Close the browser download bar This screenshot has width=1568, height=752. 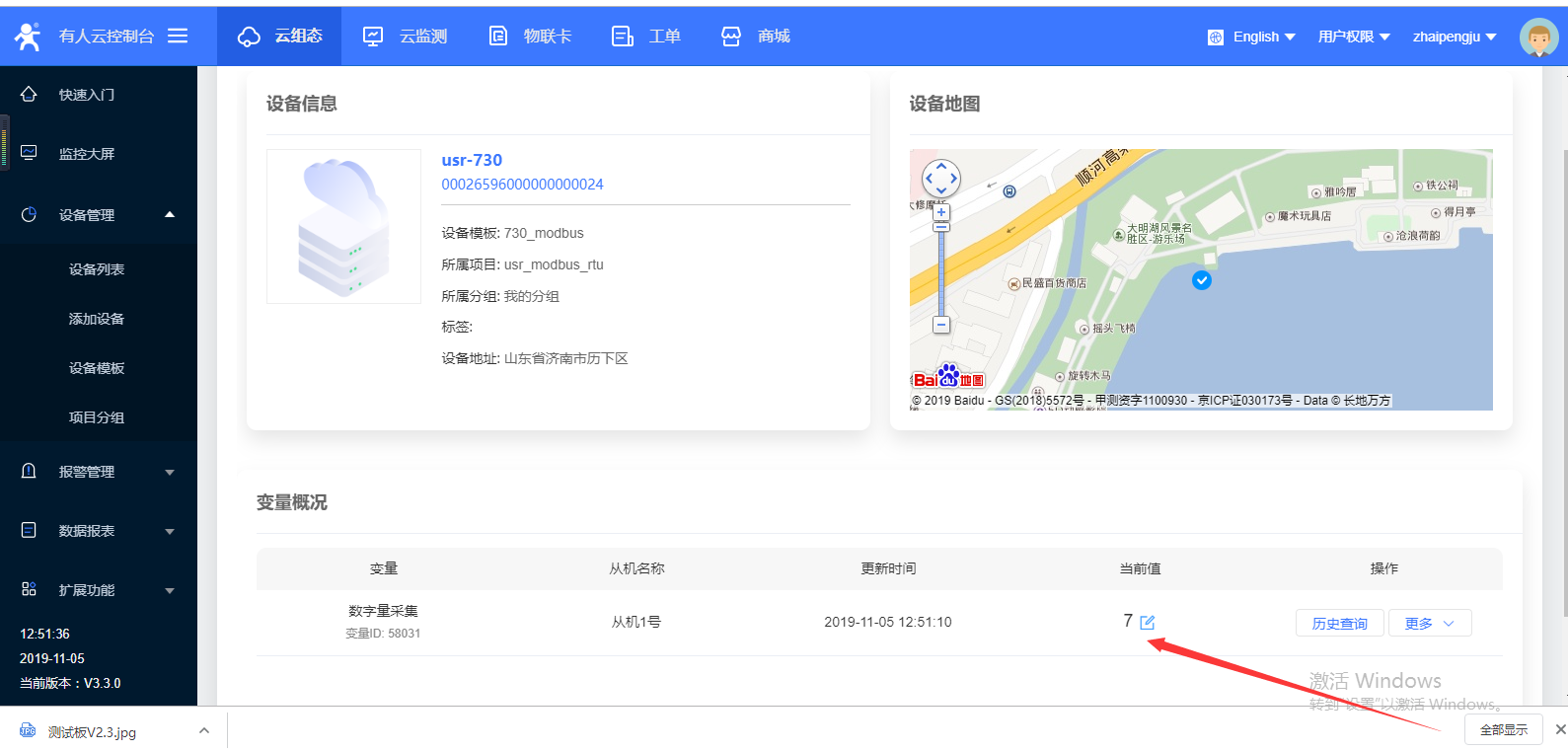(1560, 729)
